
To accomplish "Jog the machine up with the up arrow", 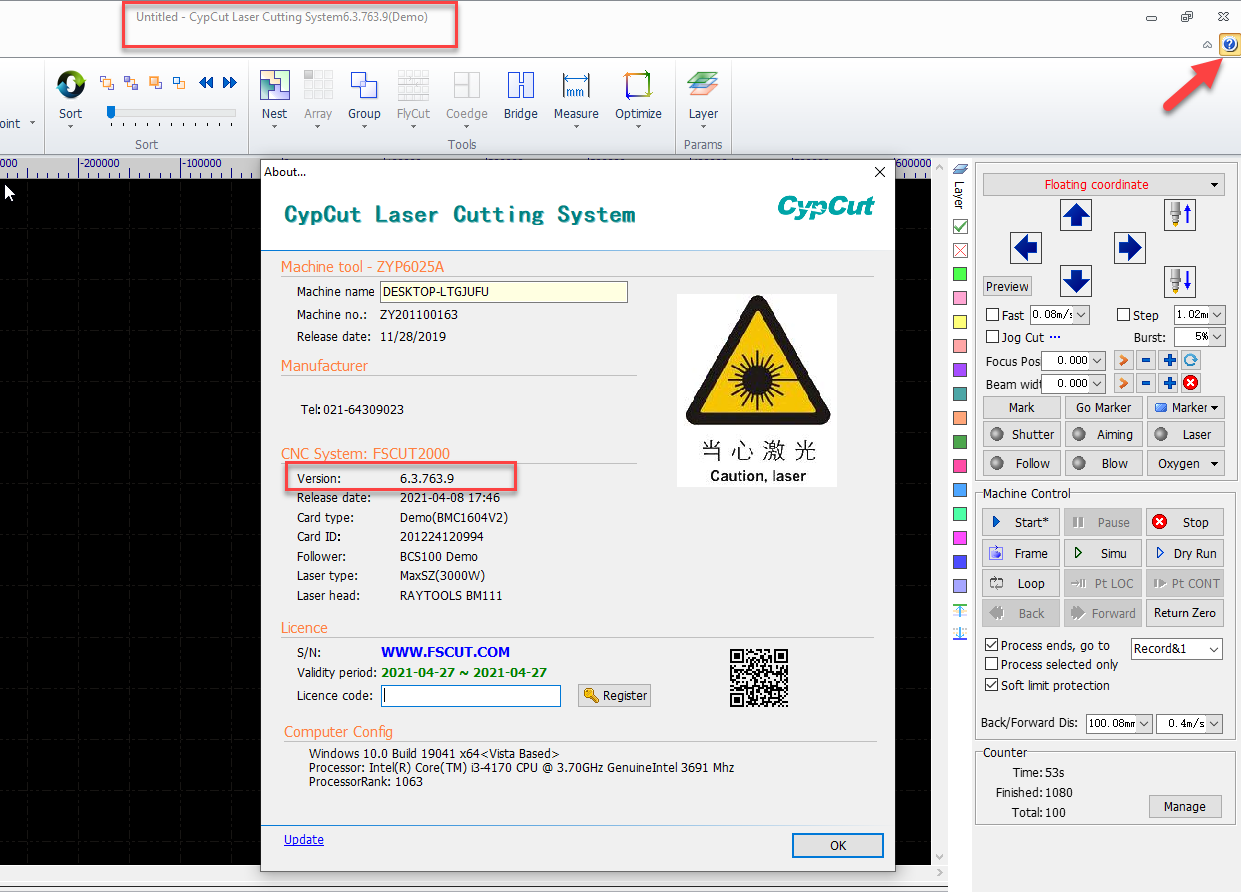I will [x=1076, y=215].
